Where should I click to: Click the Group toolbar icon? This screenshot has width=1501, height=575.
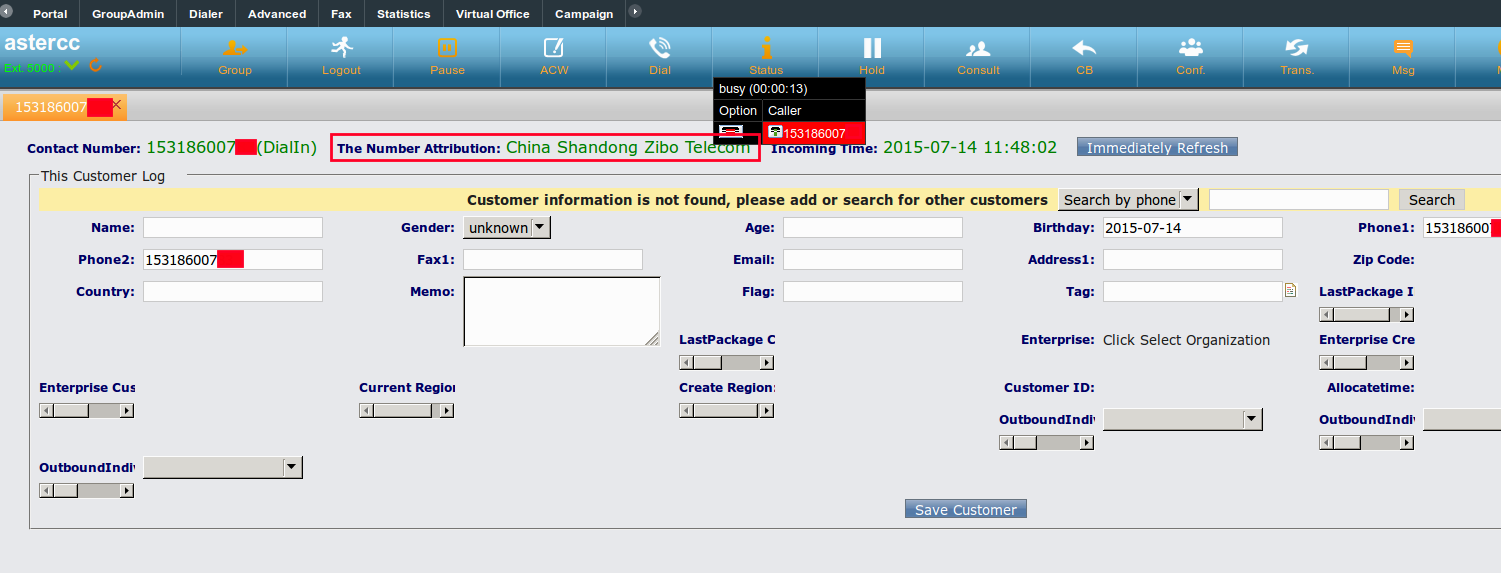[x=235, y=48]
